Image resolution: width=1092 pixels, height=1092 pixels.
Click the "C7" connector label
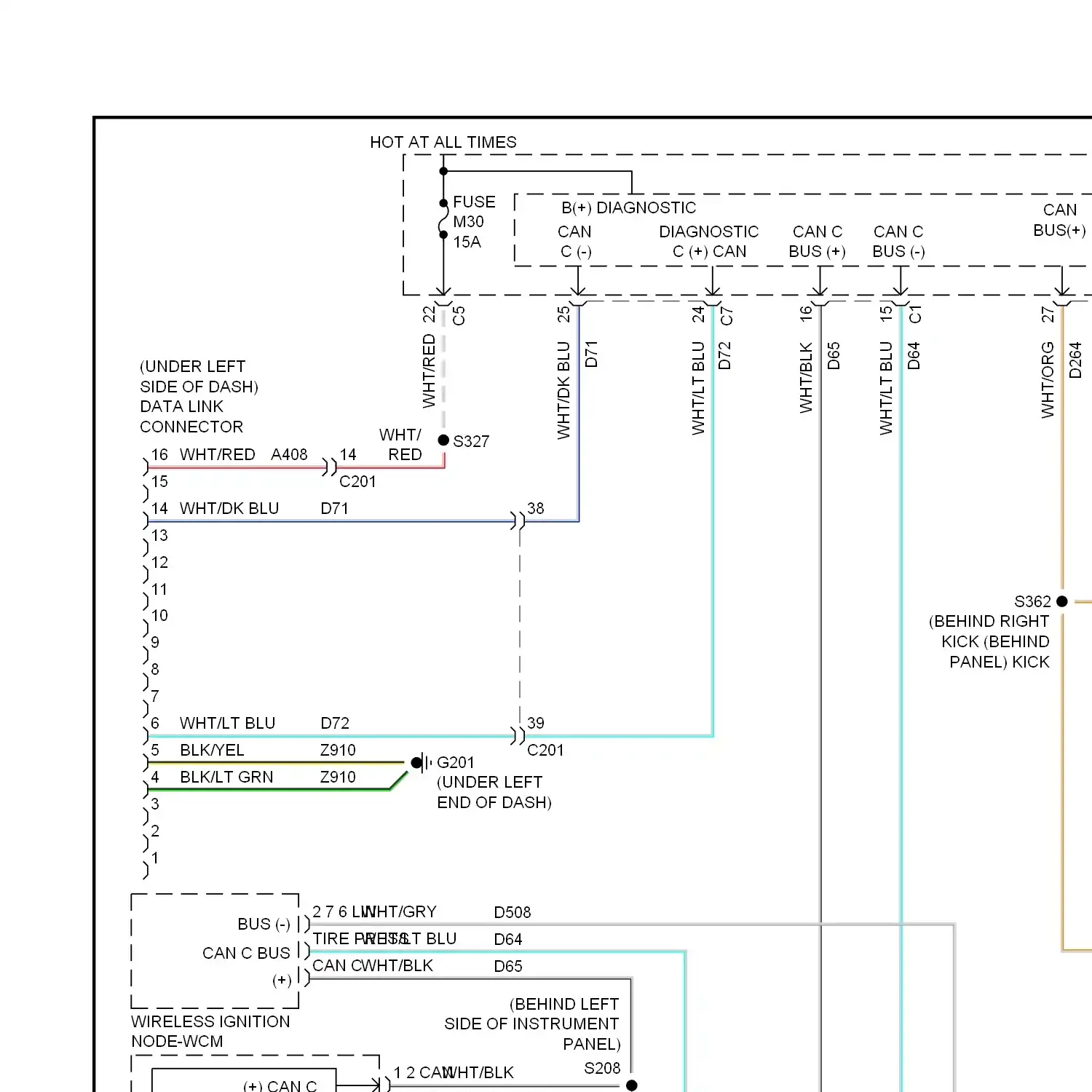click(x=726, y=316)
